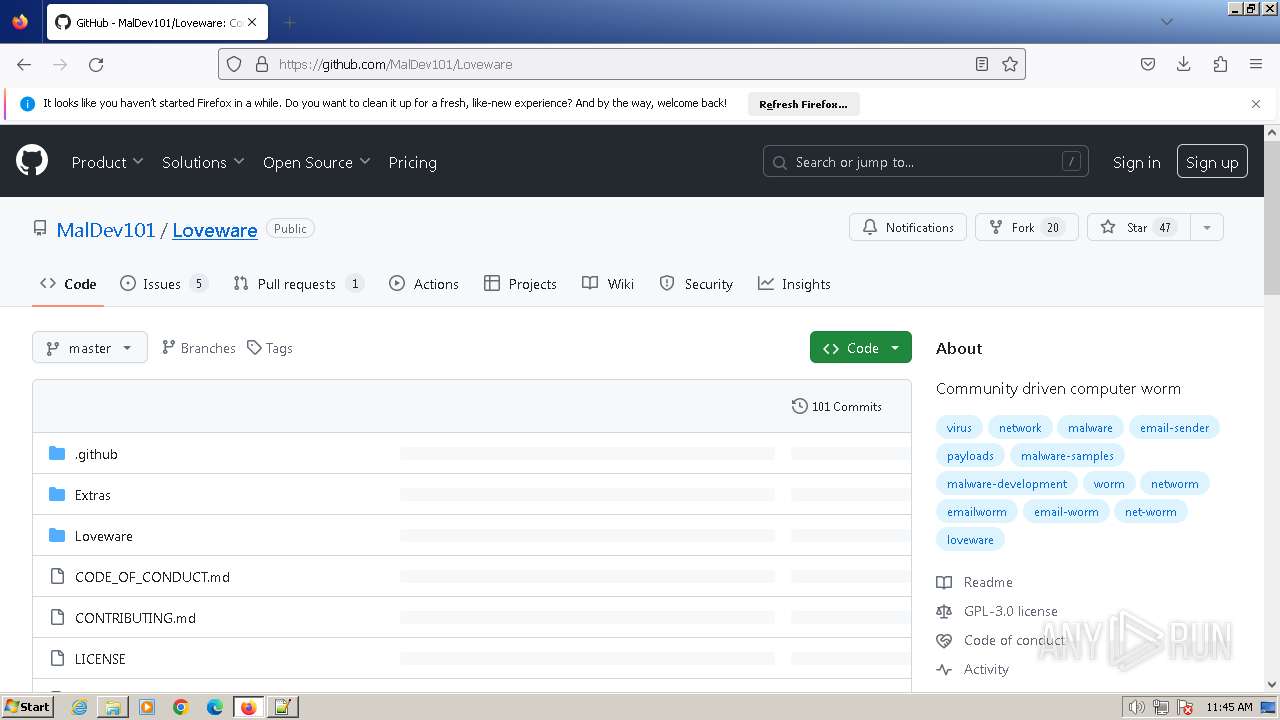Click tracking protection shield icon
The width and height of the screenshot is (1280, 720).
coord(234,64)
